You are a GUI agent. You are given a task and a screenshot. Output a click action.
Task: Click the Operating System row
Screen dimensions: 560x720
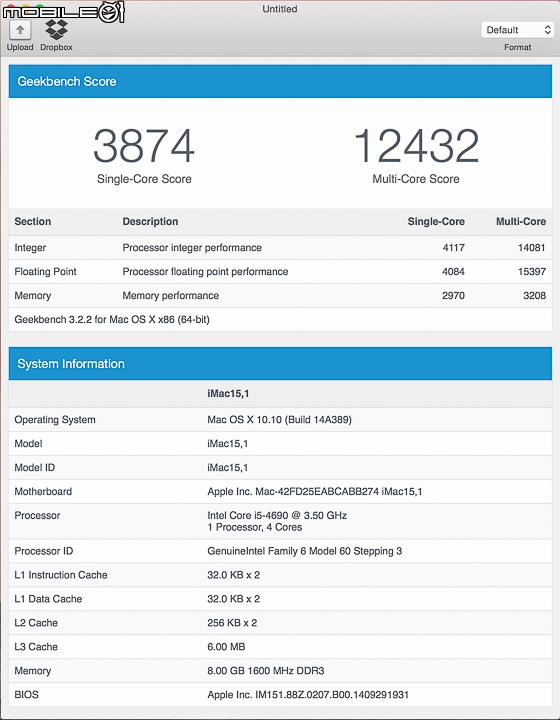click(x=280, y=420)
